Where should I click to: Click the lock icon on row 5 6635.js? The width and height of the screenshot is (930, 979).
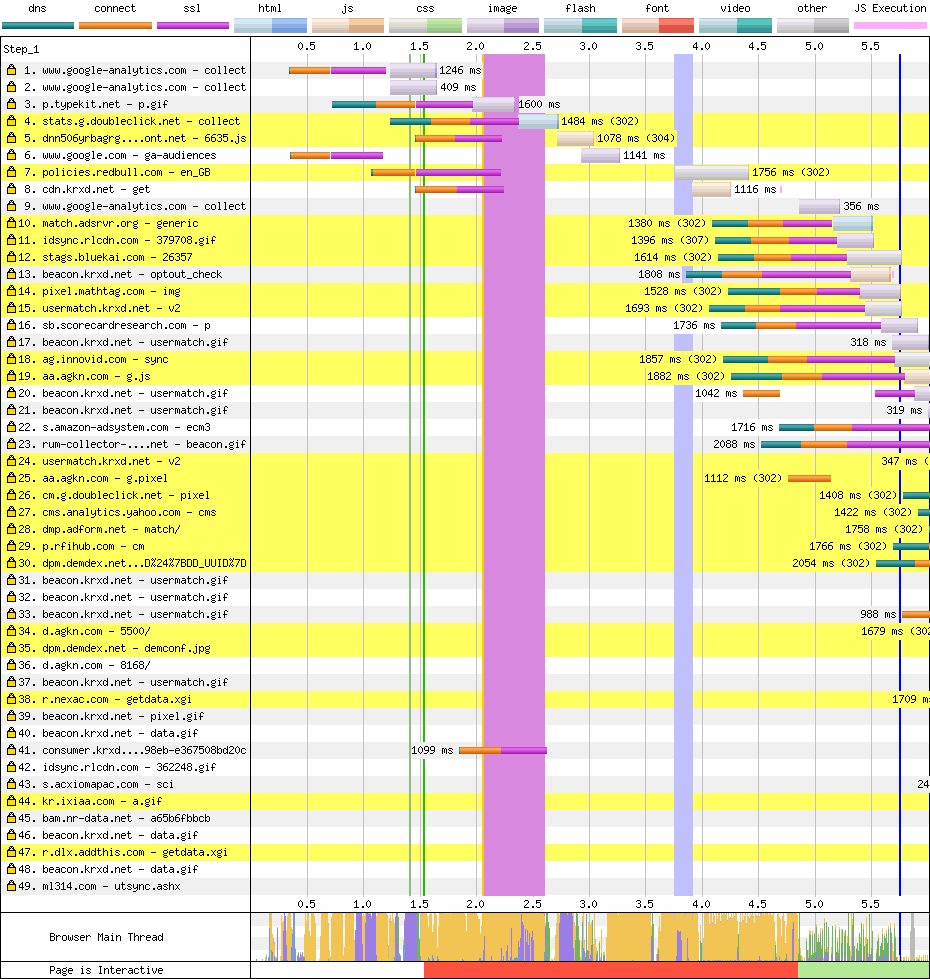click(11, 138)
